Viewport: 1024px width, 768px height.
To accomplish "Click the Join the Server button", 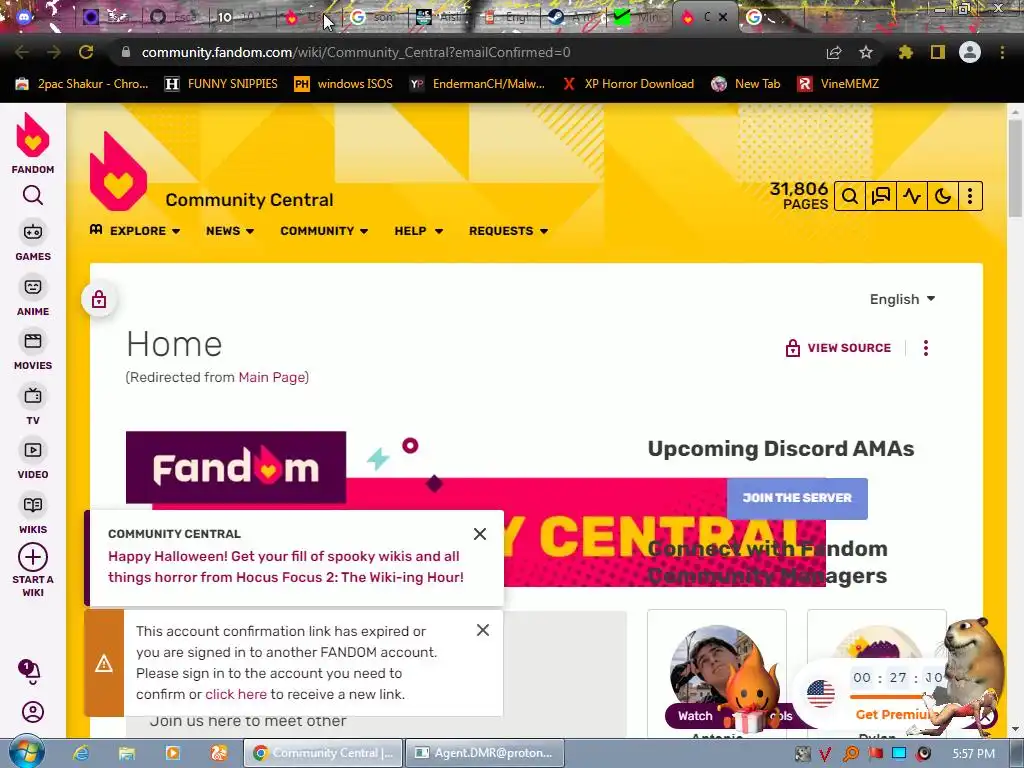I will tap(797, 498).
